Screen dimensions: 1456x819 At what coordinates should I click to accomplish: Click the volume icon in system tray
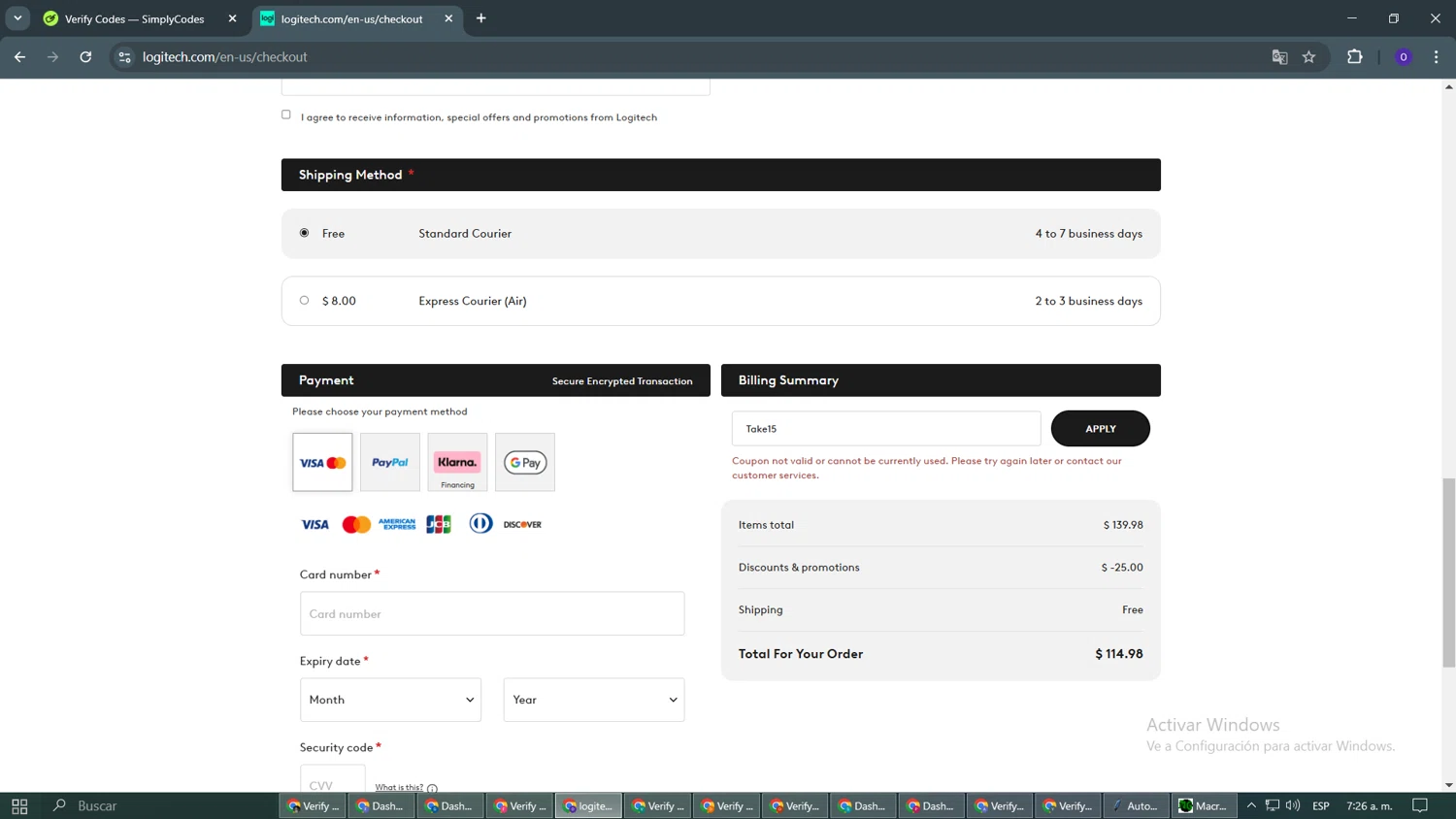[x=1293, y=805]
